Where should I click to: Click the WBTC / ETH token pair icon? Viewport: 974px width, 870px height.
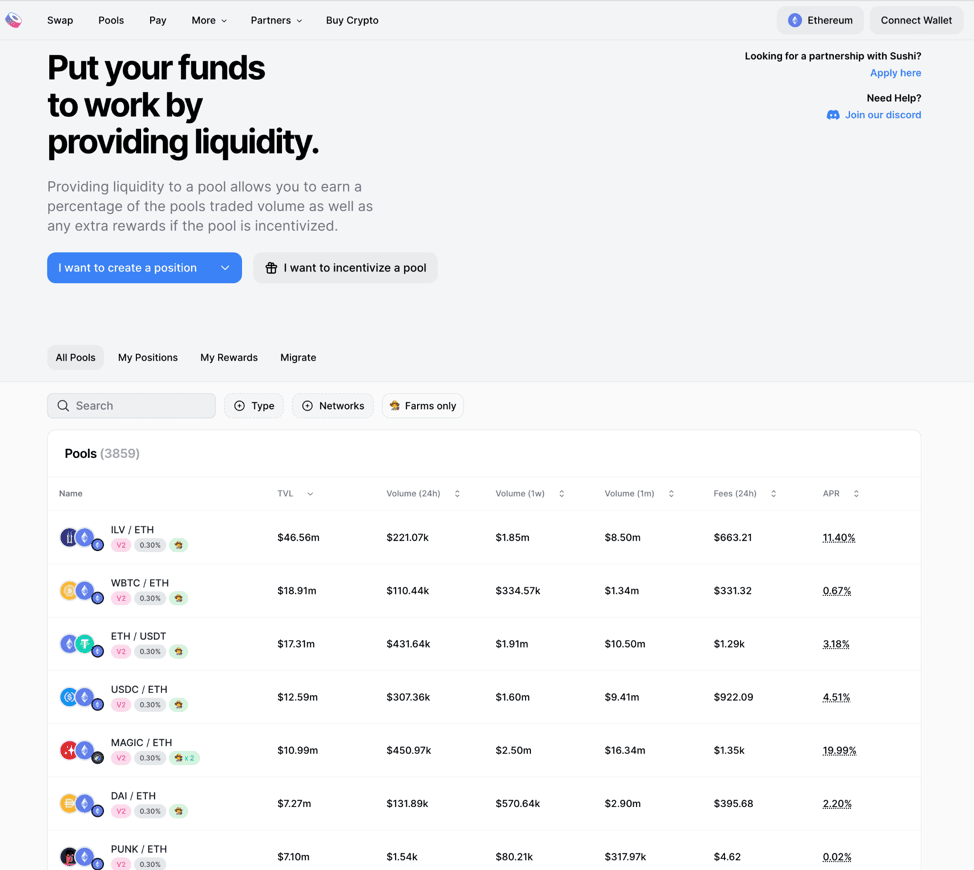(80, 591)
